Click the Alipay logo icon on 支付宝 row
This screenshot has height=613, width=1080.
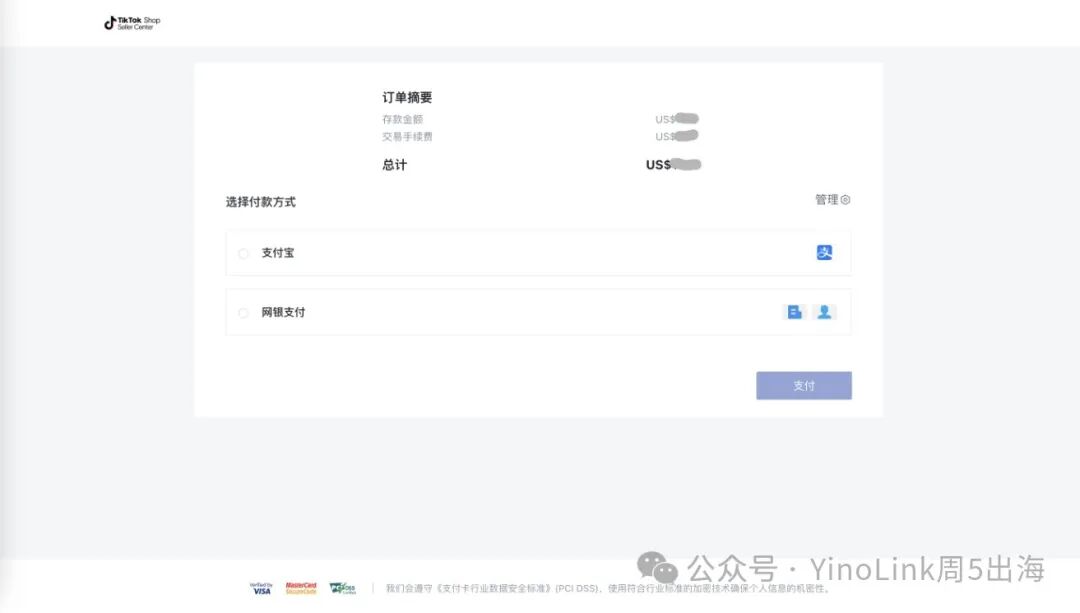tap(823, 252)
